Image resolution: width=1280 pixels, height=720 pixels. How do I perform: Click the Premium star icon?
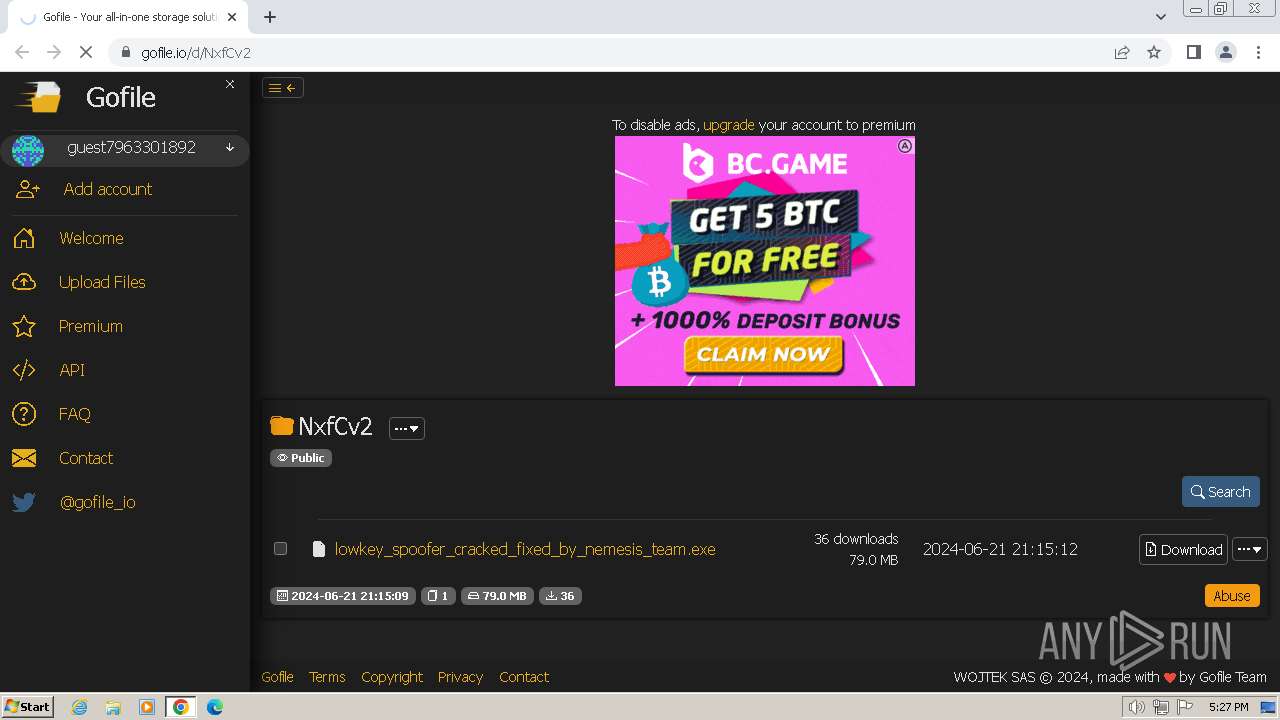coord(24,326)
